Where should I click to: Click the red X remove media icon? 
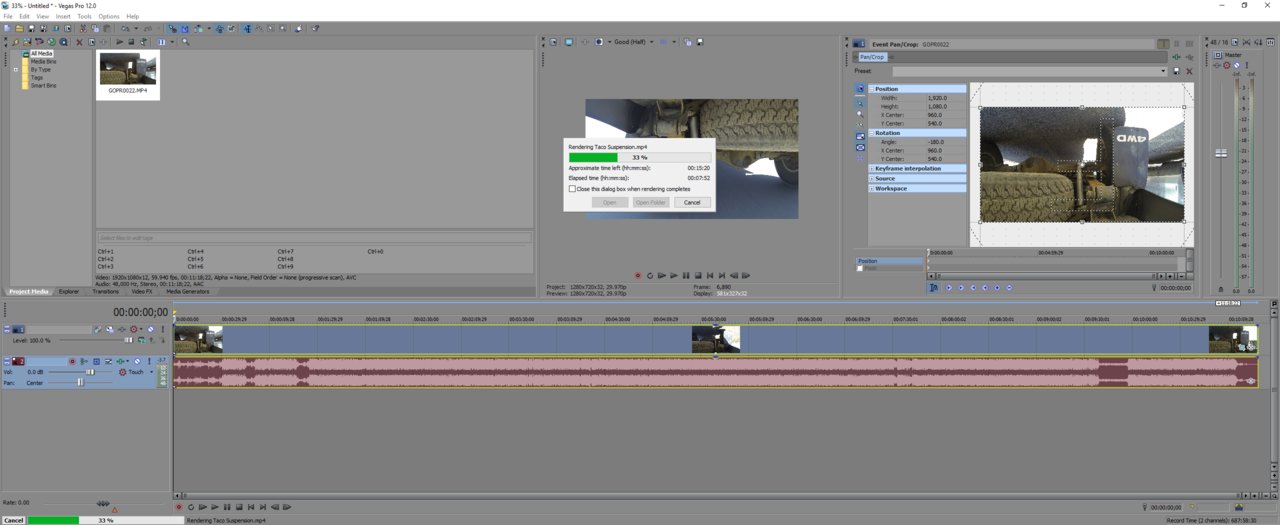[x=79, y=42]
